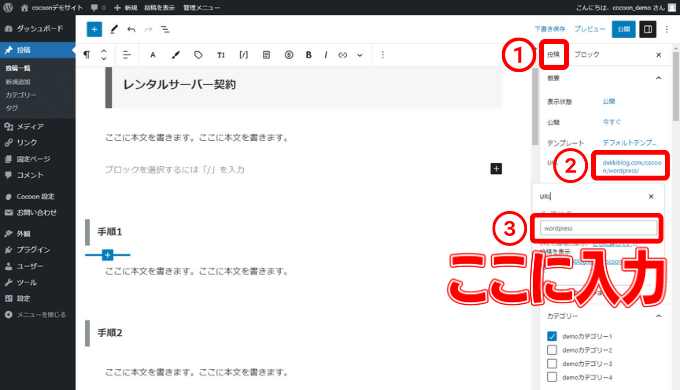The image size is (680, 390).
Task: Collapse the カテゴリー panel
Action: coord(658,316)
